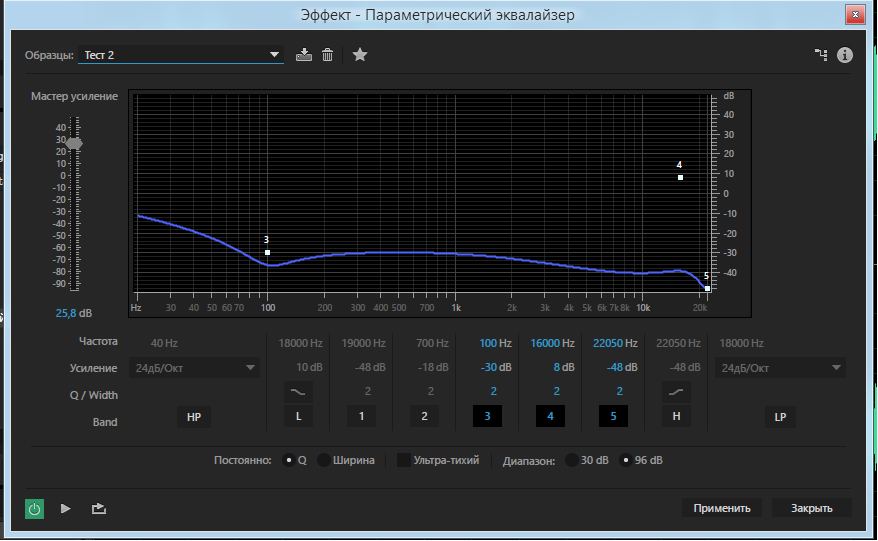Enable the Ультра-тихий checkbox
This screenshot has width=878, height=541.
pyautogui.click(x=403, y=461)
